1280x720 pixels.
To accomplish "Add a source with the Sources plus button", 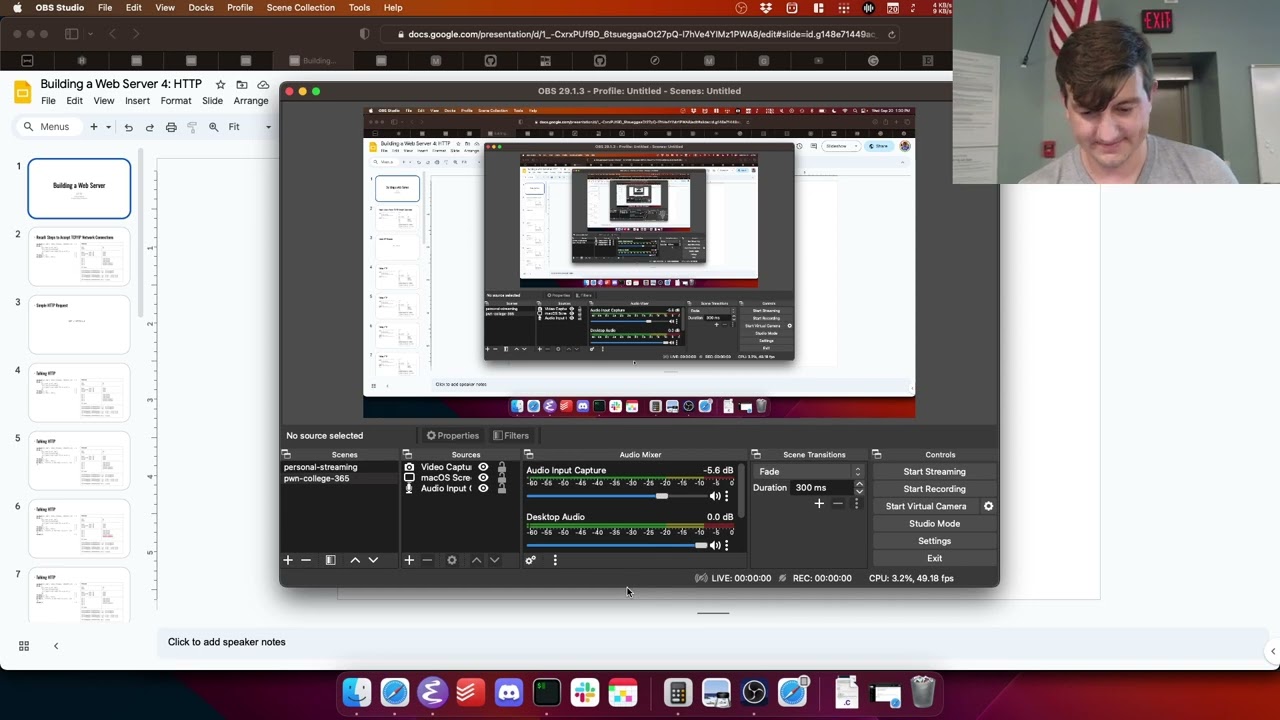I will 409,560.
